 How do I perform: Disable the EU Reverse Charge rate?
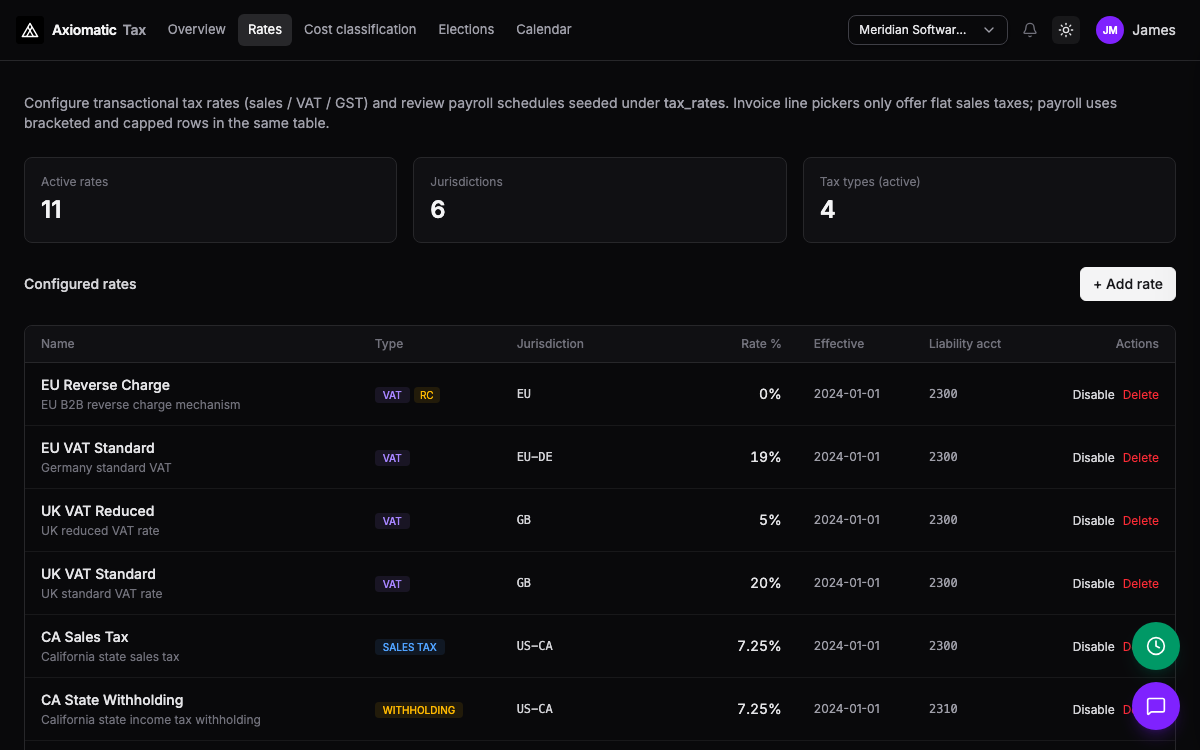pyautogui.click(x=1093, y=395)
